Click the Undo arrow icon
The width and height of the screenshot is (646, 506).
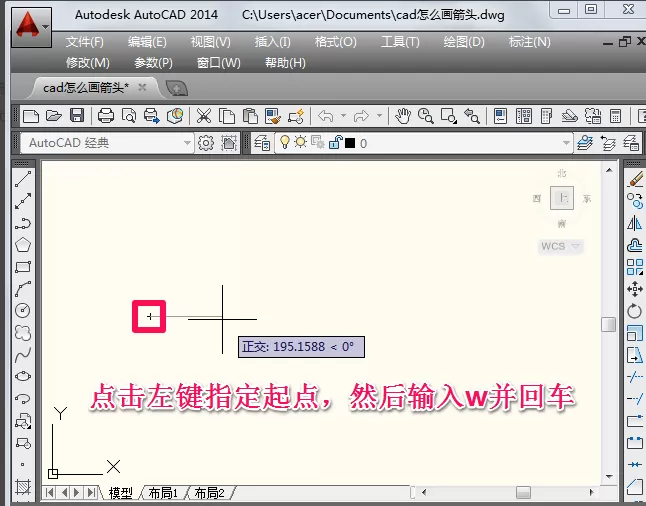[325, 116]
